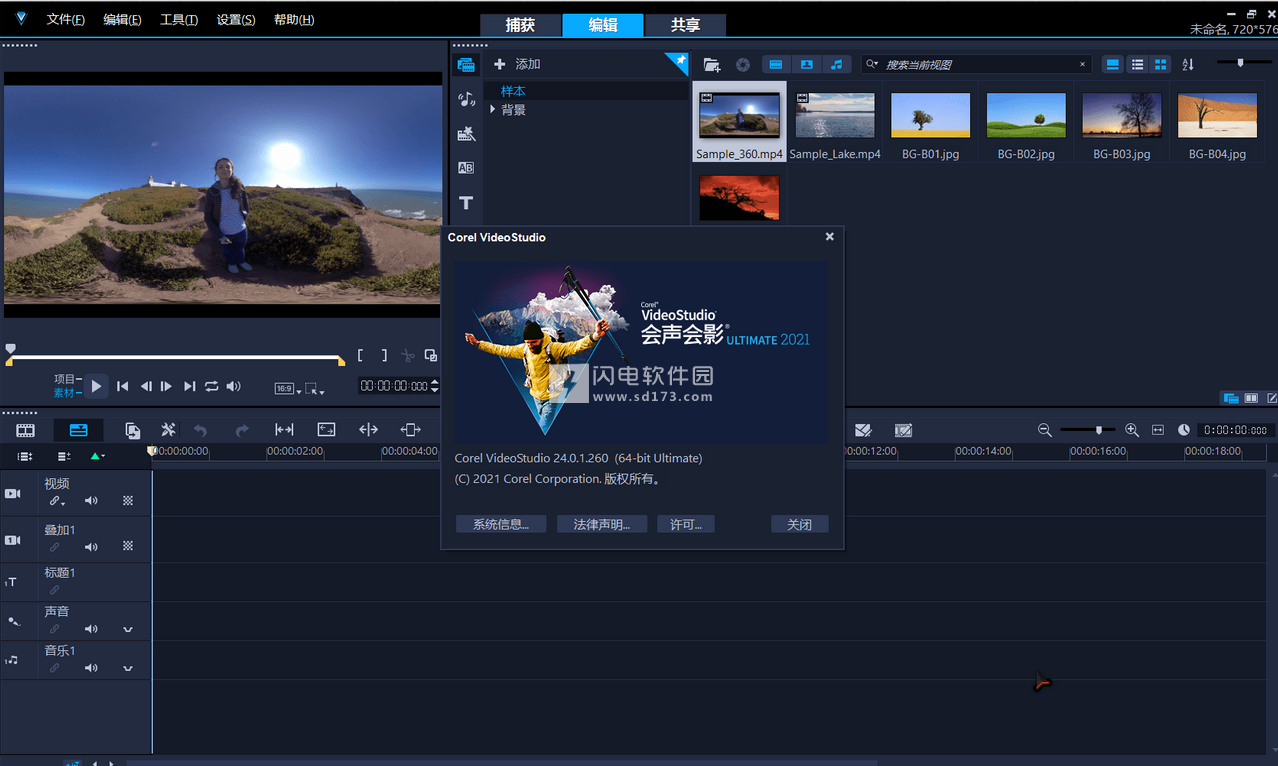
Task: Click the add or remove tracks icon
Action: coord(64,456)
